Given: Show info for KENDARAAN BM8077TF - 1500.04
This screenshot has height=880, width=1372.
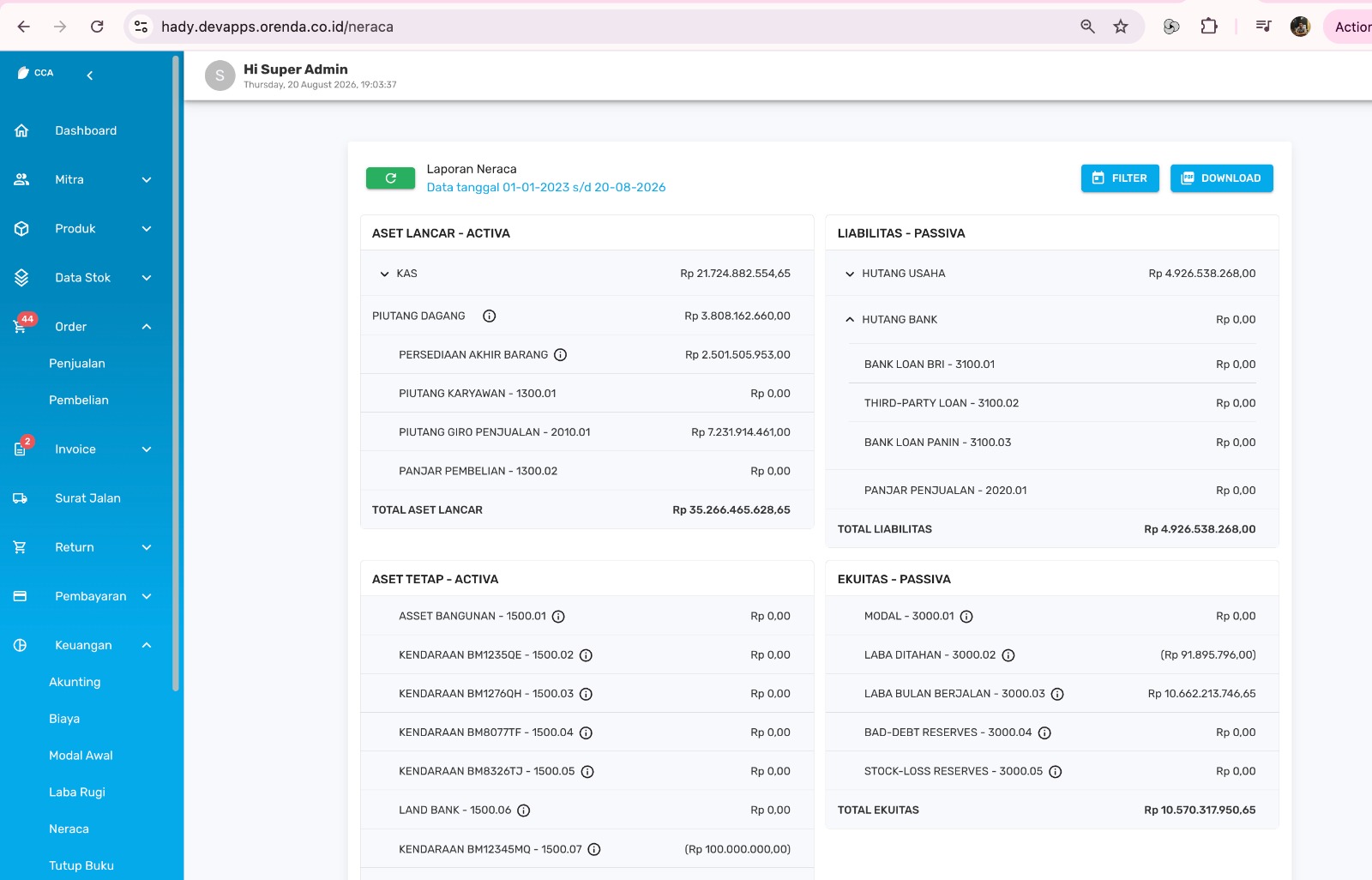Looking at the screenshot, I should [587, 732].
